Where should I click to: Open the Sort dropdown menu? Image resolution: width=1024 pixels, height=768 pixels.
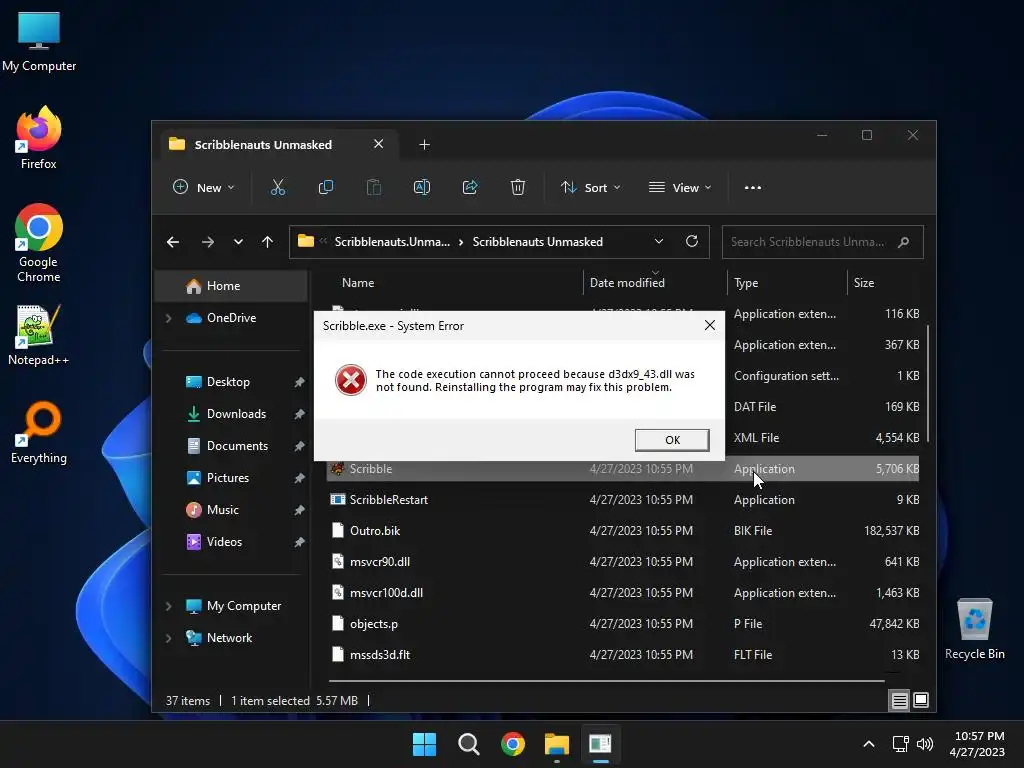tap(590, 187)
